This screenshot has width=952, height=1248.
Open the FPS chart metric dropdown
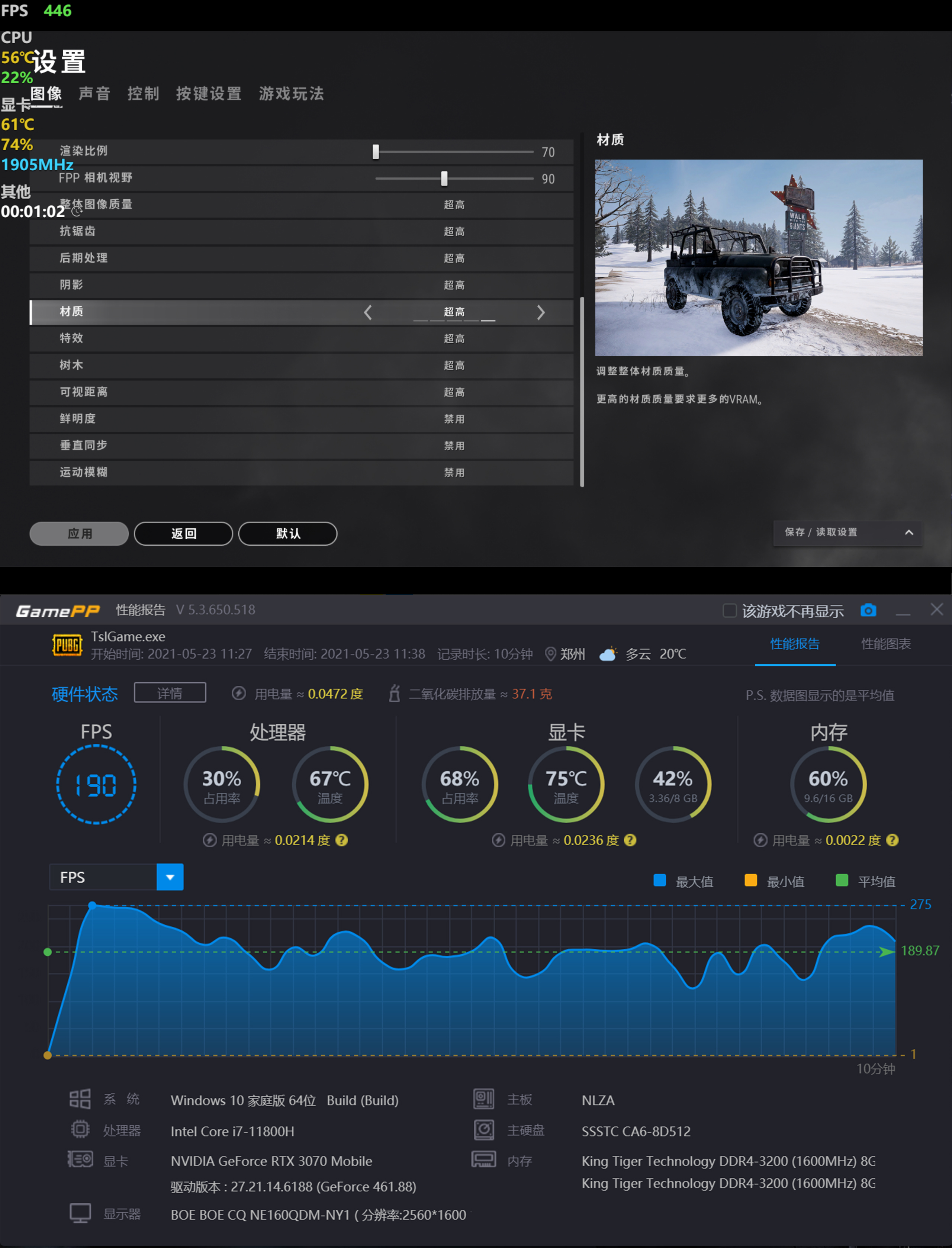click(170, 877)
